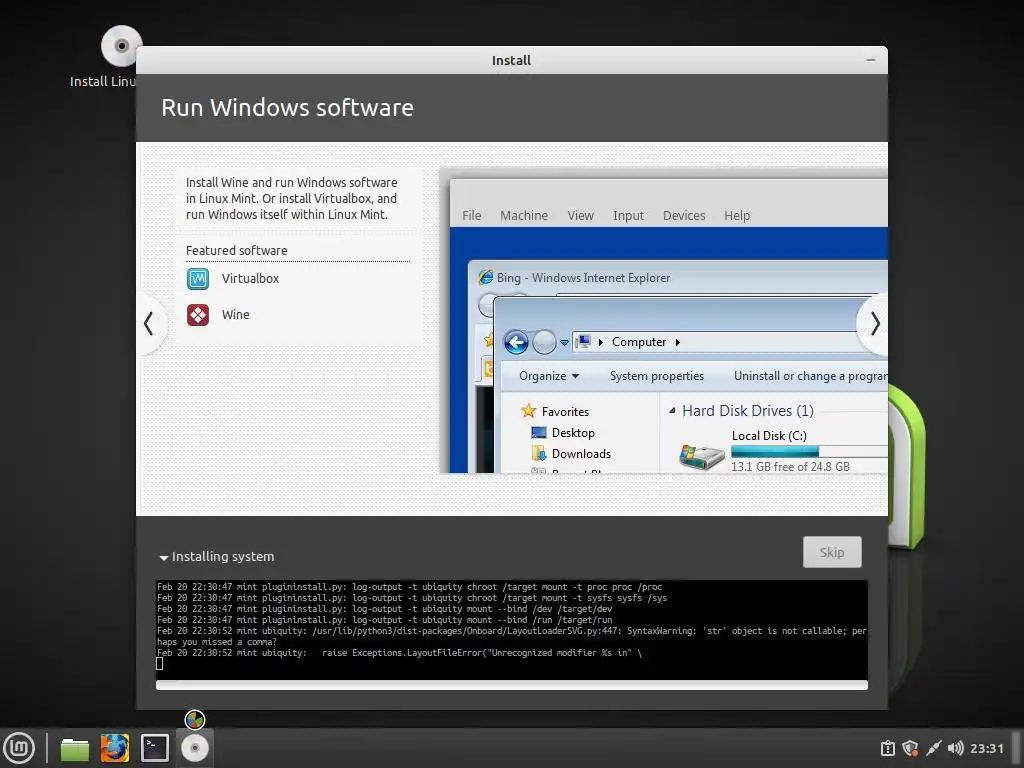Collapse the Installing system details expander
This screenshot has height=768, width=1024.
(217, 557)
